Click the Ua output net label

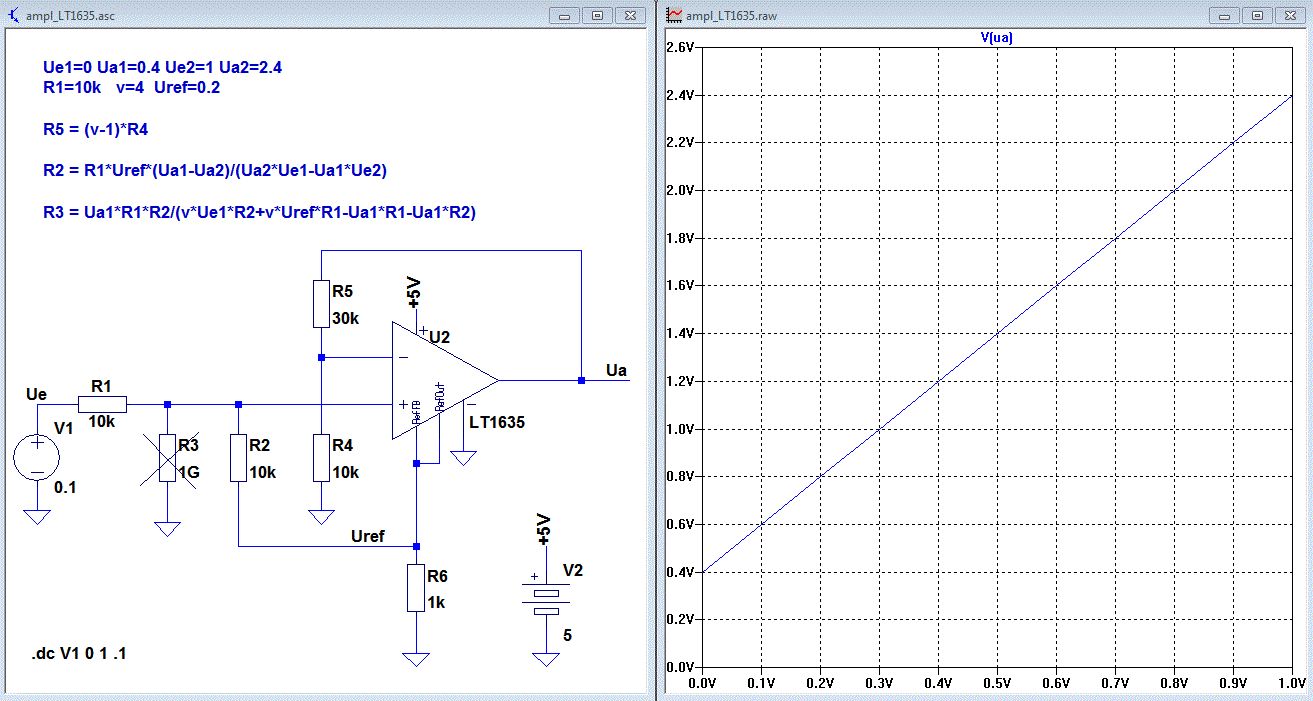click(x=617, y=371)
